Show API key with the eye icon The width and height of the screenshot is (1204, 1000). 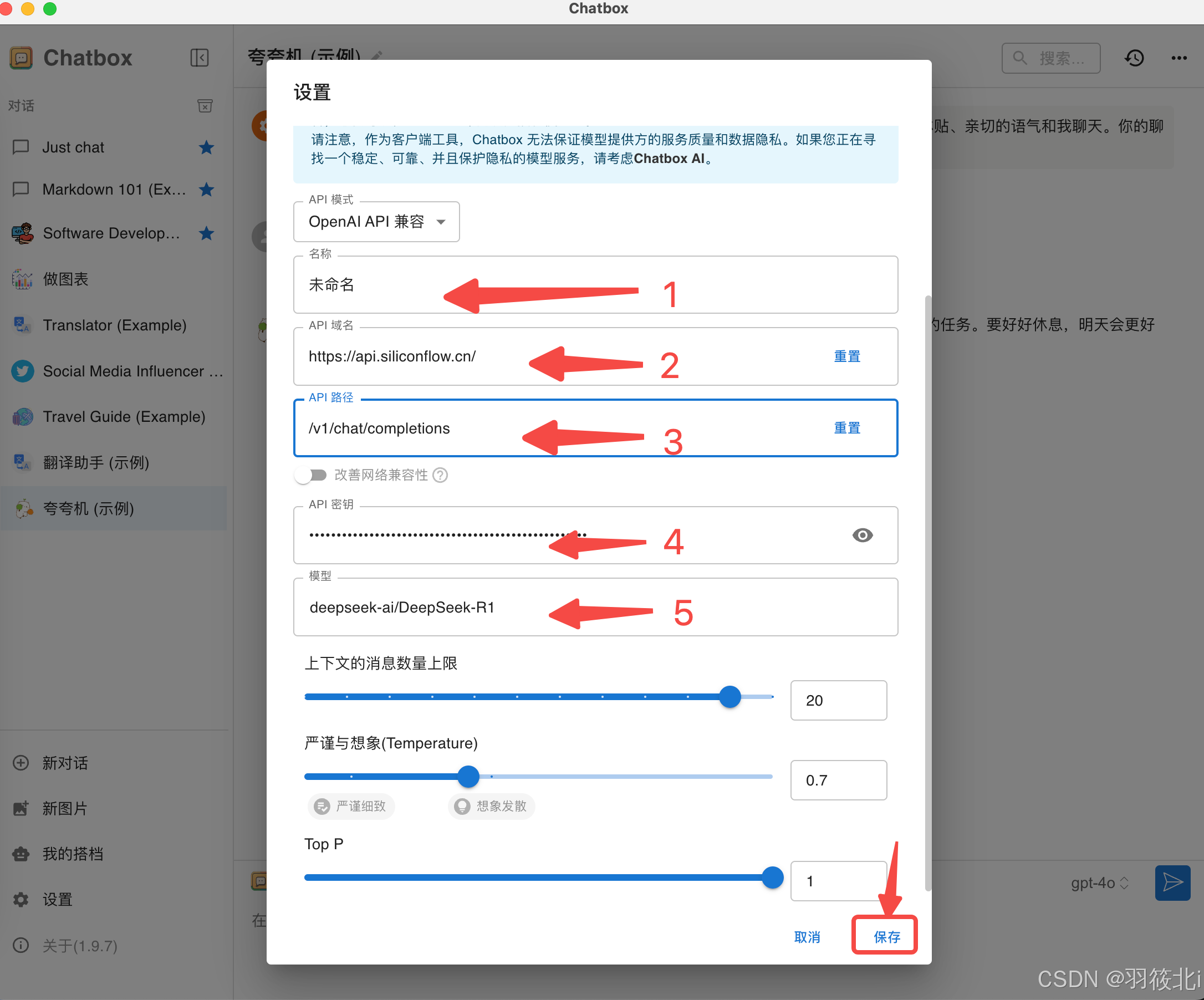tap(862, 535)
